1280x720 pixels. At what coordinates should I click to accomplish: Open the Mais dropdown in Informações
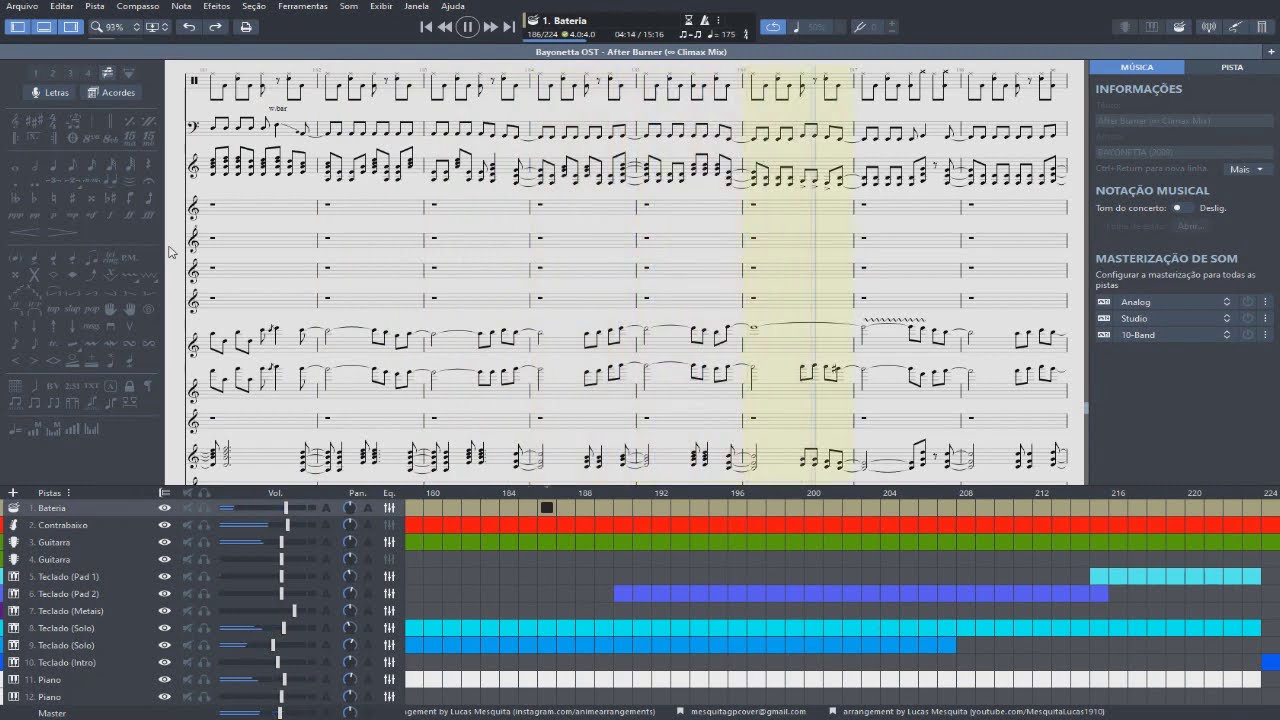1246,169
